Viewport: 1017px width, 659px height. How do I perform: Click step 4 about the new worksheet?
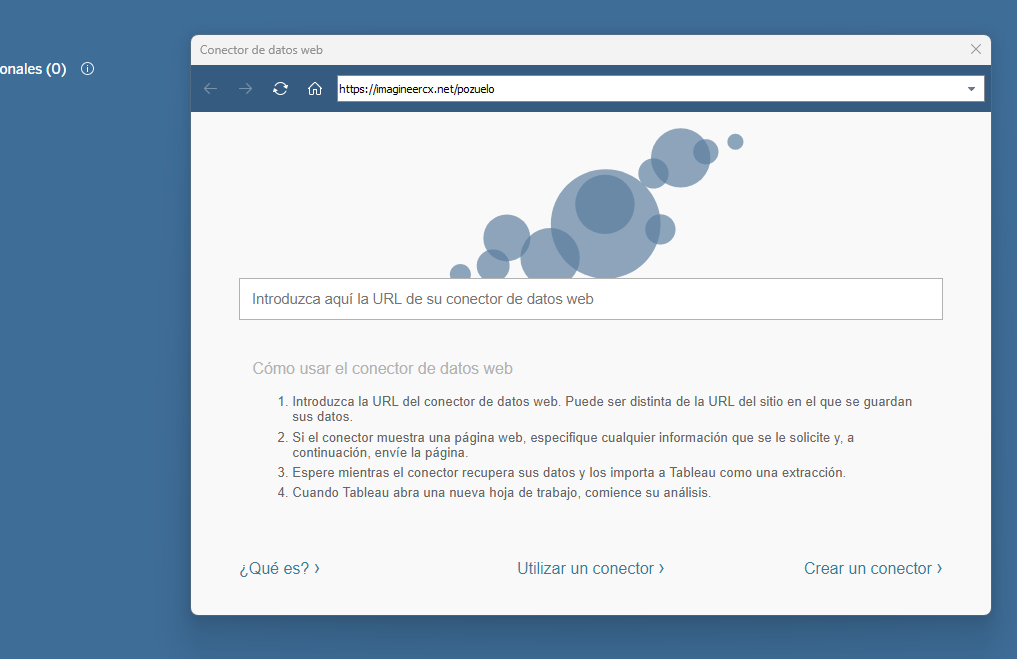point(501,492)
